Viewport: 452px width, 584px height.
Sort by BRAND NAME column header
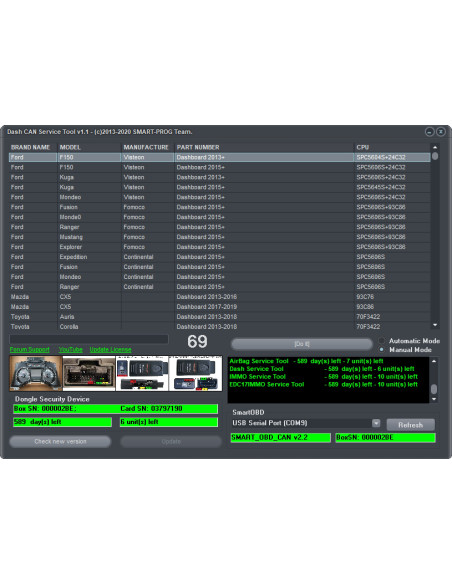33,147
